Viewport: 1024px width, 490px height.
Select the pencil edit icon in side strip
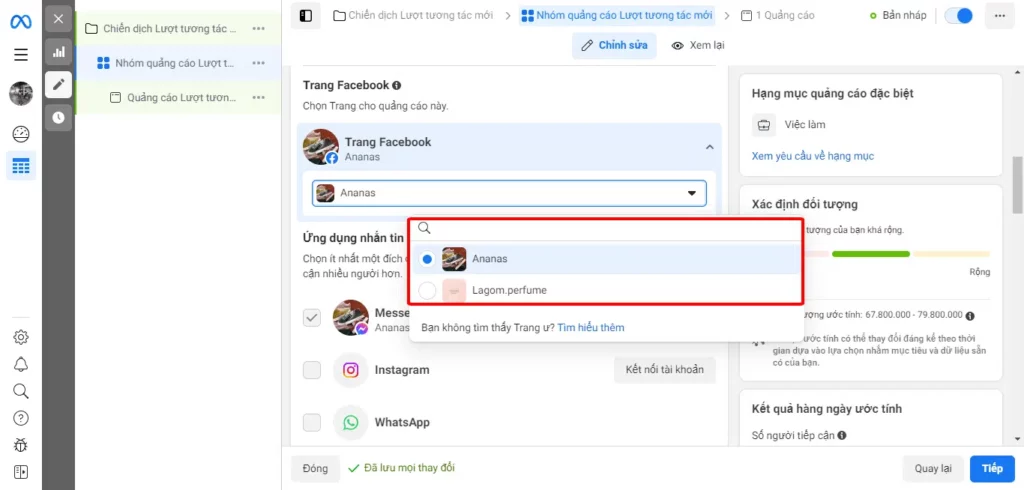[59, 84]
